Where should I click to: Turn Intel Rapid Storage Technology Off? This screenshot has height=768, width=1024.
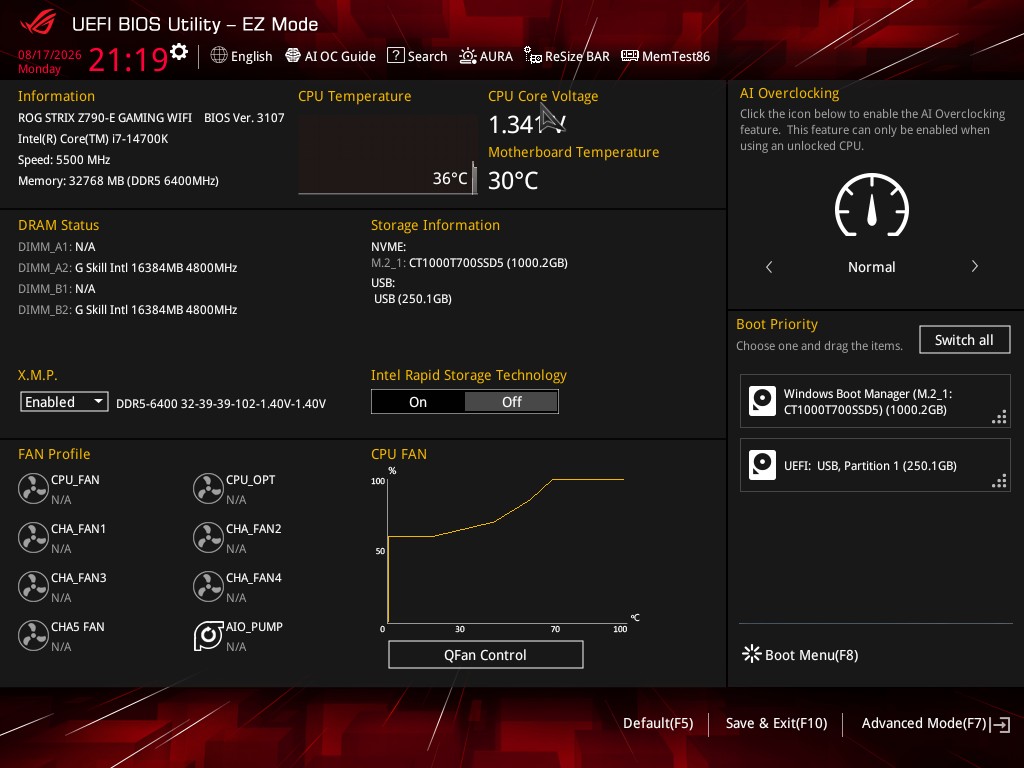(511, 402)
